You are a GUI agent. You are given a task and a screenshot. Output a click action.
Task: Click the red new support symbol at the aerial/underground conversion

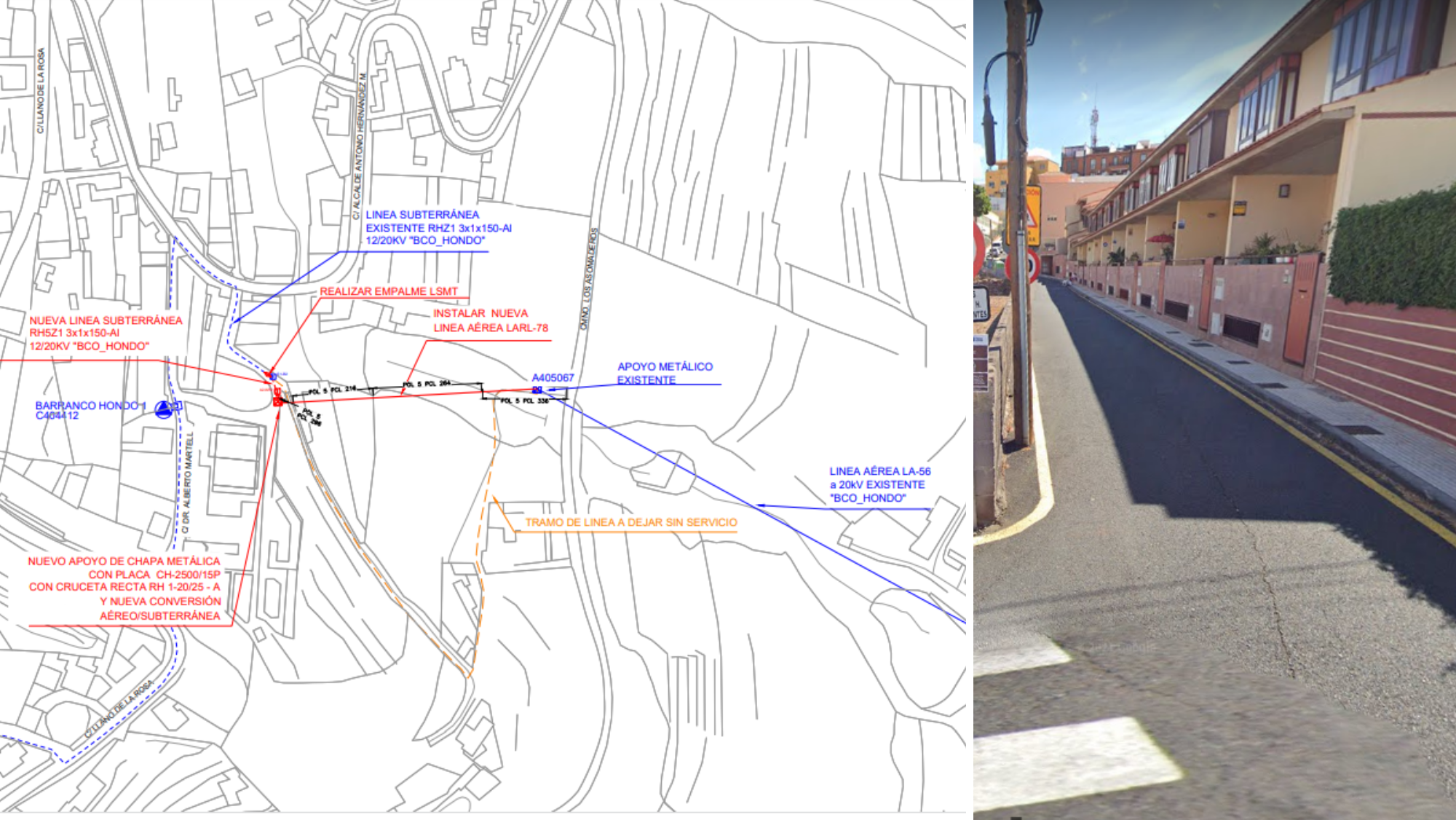[278, 402]
